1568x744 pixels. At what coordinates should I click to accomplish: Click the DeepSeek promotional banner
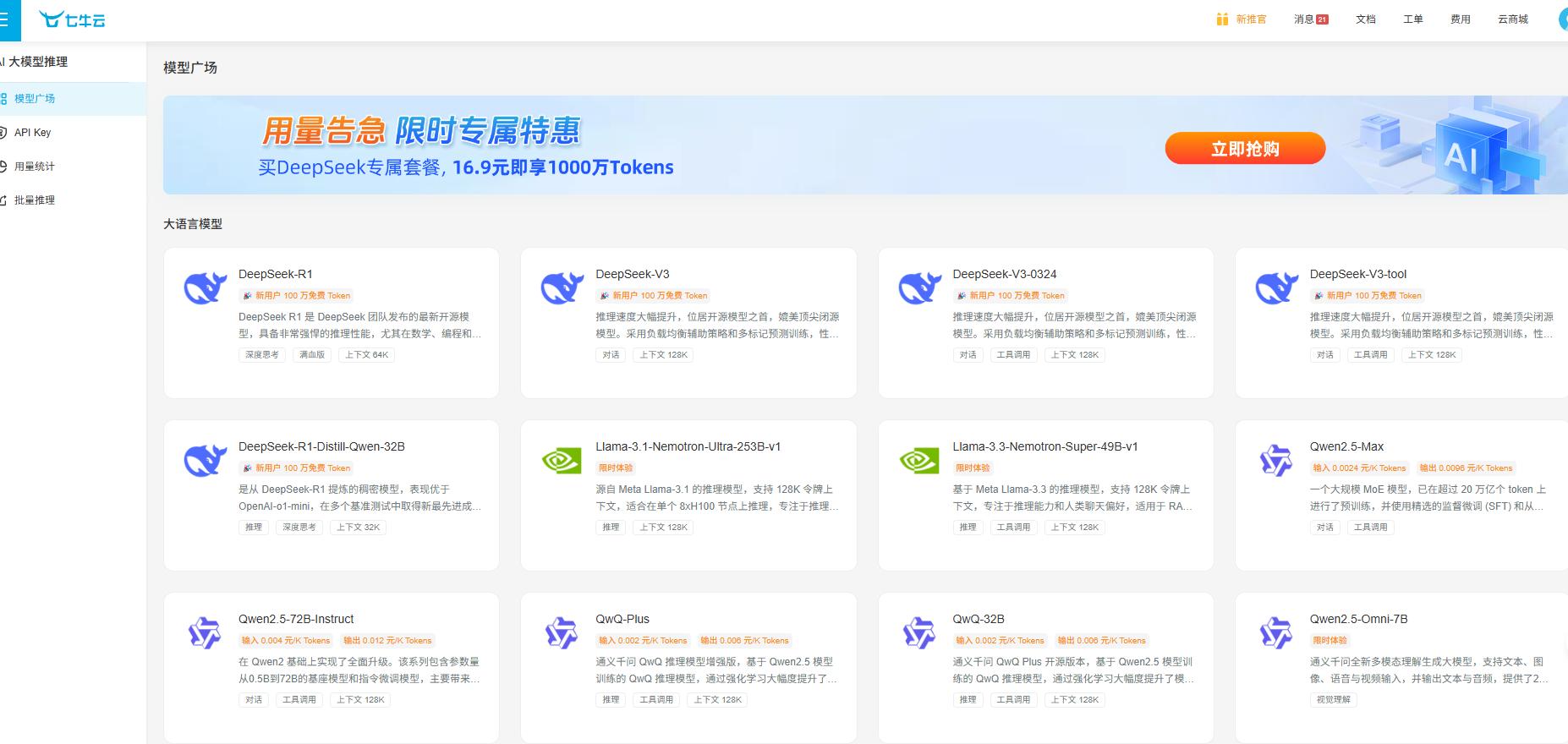click(x=865, y=145)
